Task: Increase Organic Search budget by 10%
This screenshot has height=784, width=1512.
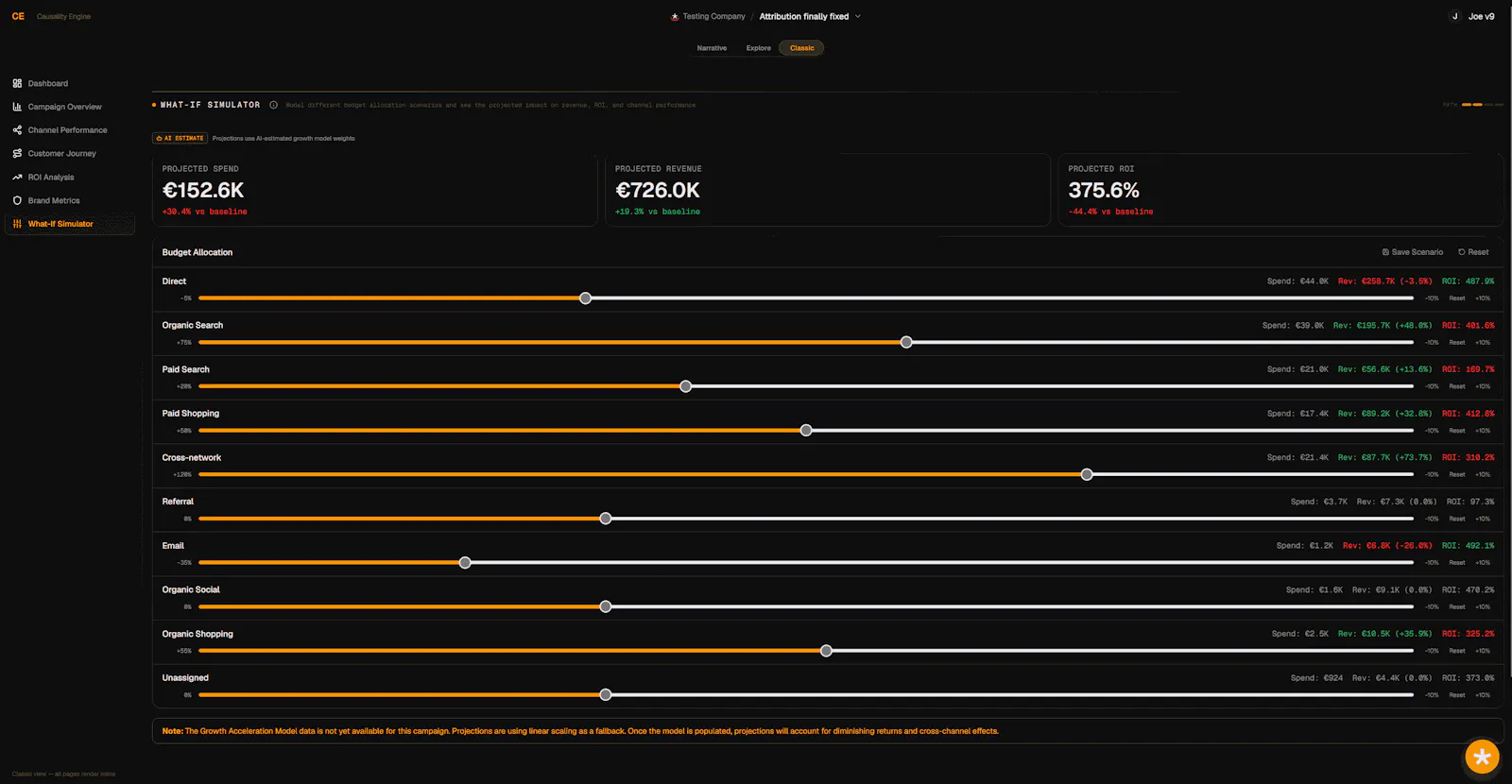Action: pyautogui.click(x=1483, y=342)
